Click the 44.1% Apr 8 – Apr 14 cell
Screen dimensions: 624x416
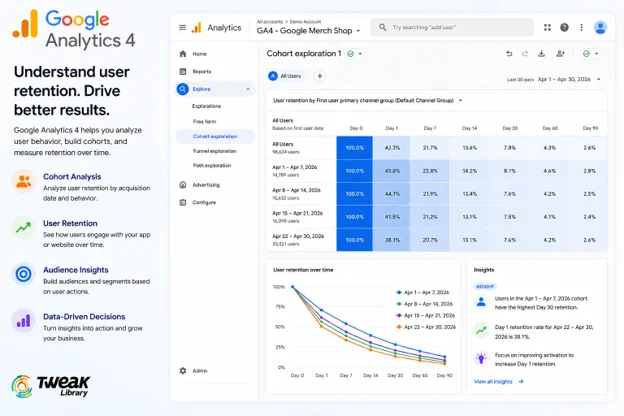coord(391,194)
